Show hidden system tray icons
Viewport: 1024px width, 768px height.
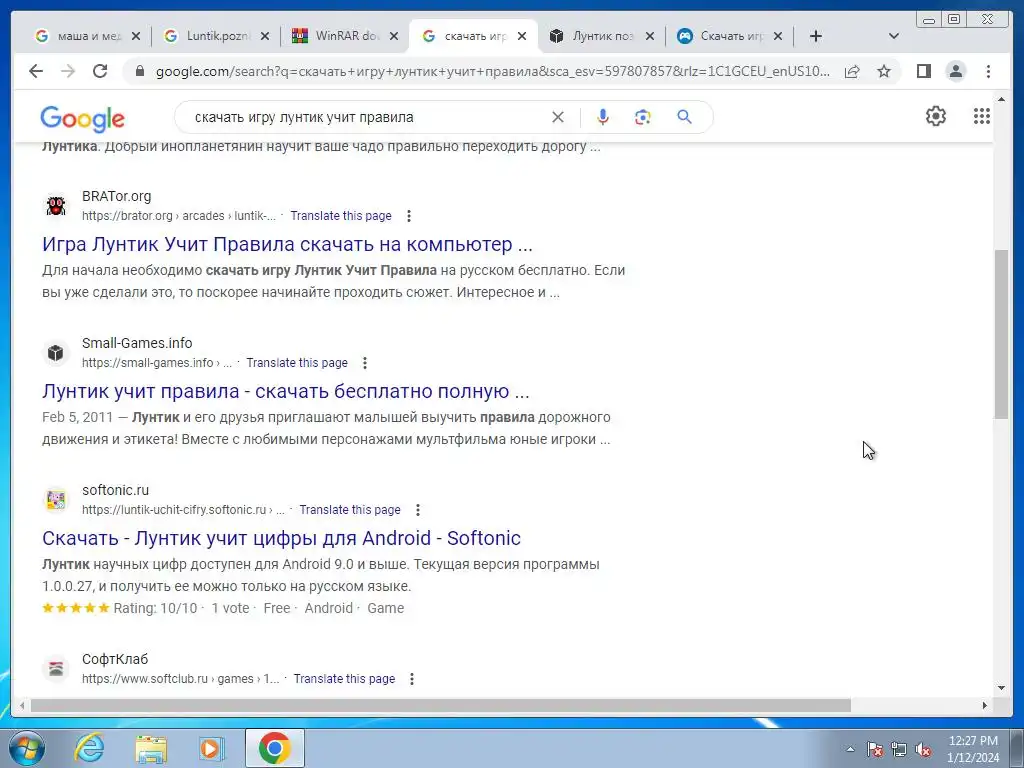pyautogui.click(x=850, y=749)
